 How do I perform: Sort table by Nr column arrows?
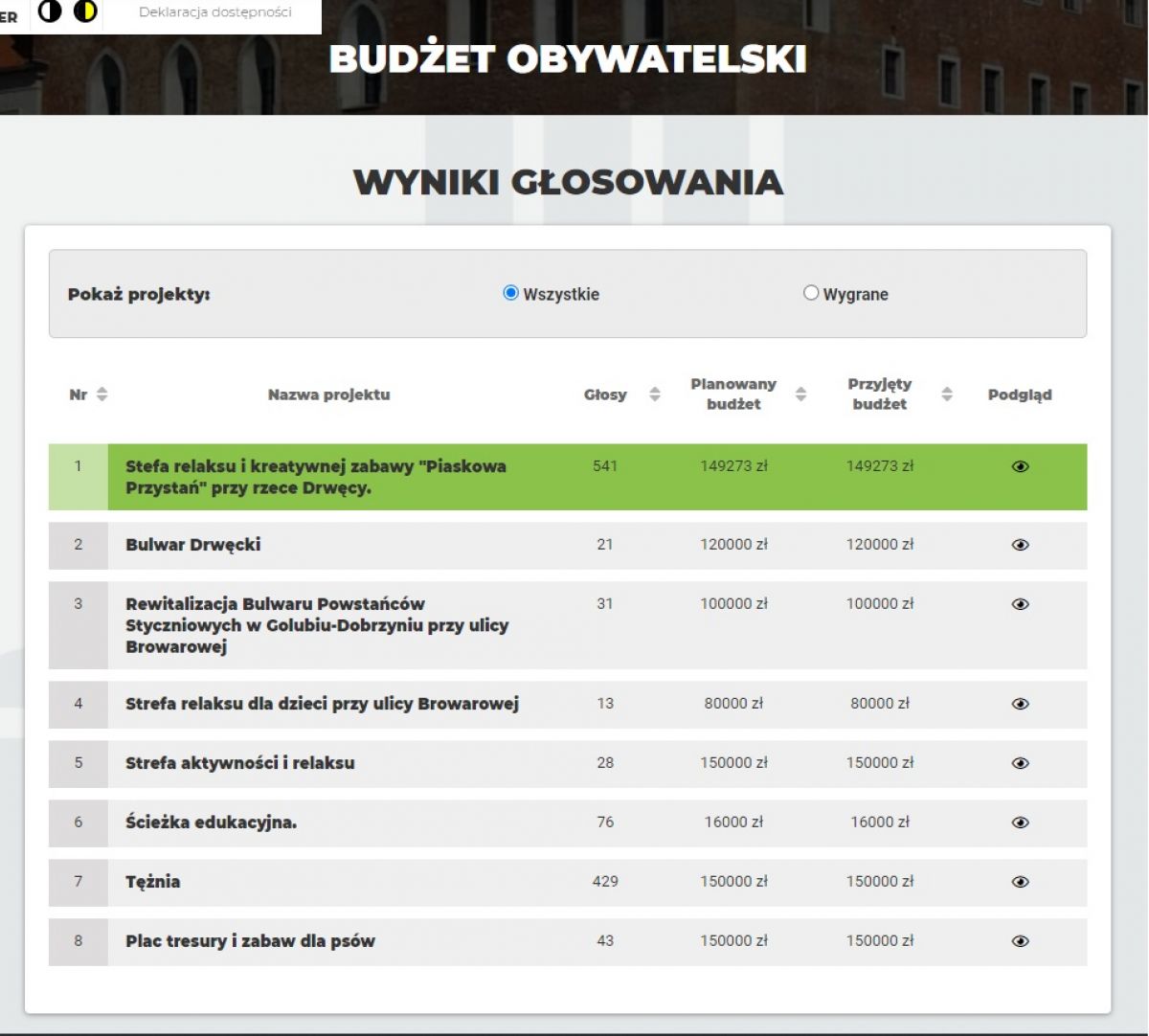point(102,394)
